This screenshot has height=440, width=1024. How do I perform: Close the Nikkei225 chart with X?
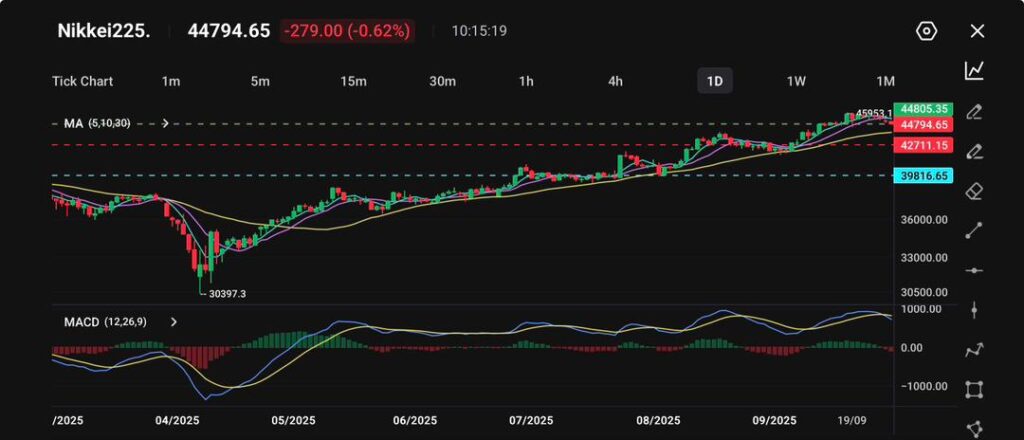(x=977, y=31)
